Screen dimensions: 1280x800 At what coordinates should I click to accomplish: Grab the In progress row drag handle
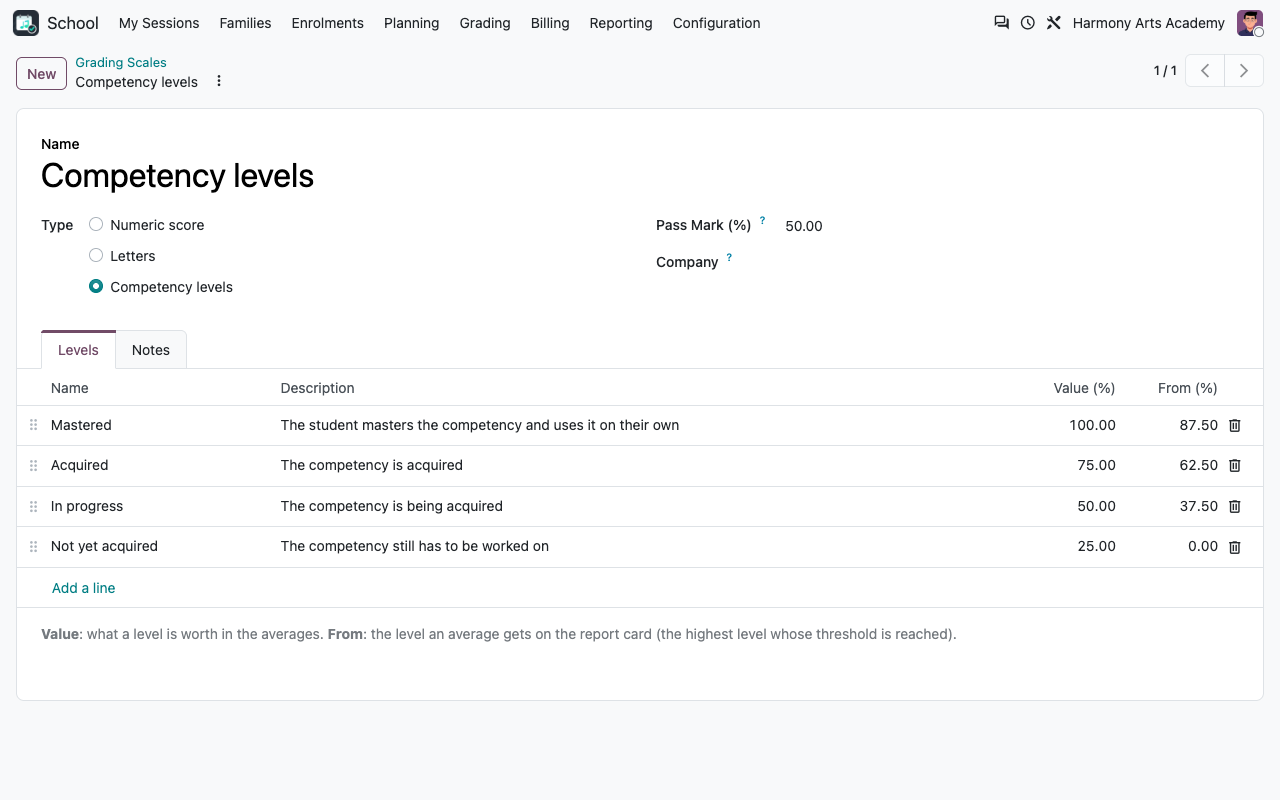pos(33,506)
